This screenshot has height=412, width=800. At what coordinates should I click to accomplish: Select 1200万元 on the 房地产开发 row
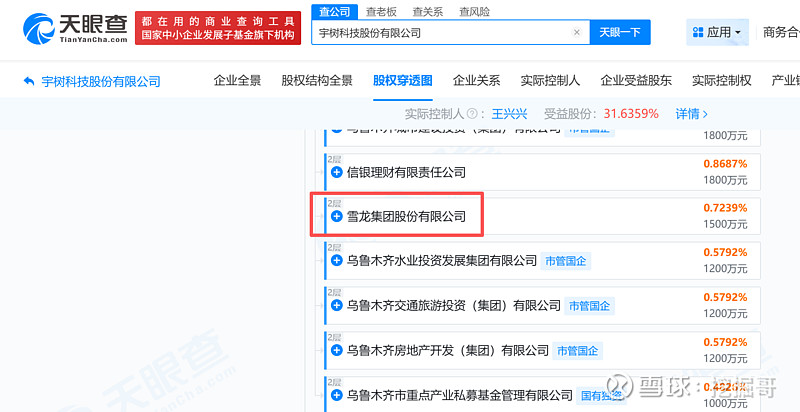[x=725, y=358]
